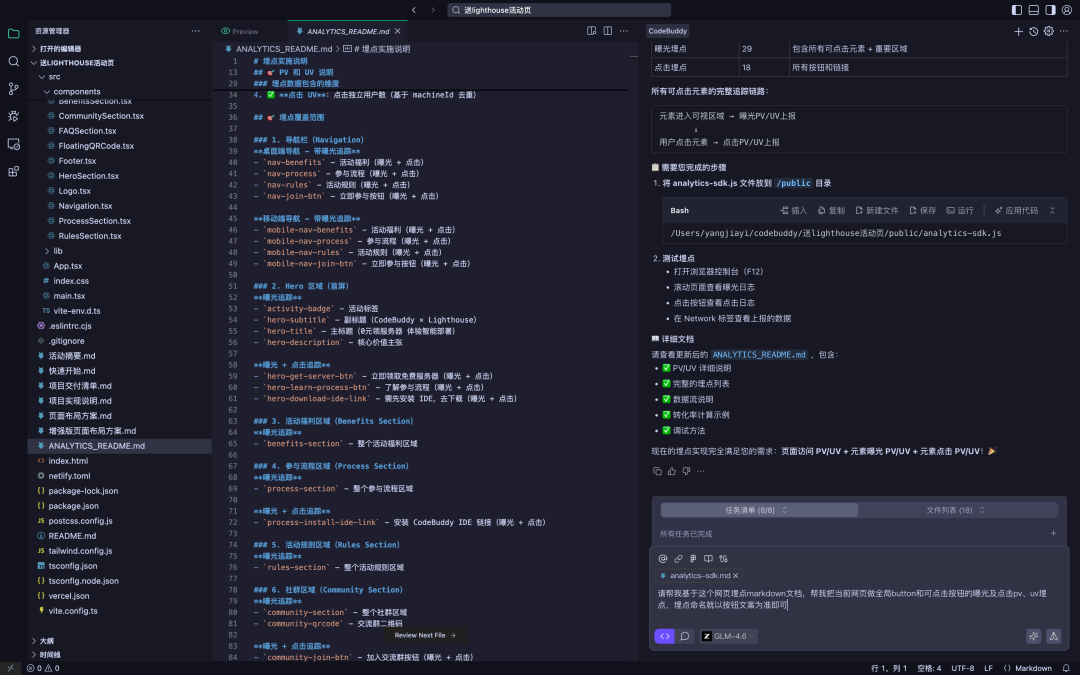The height and width of the screenshot is (675, 1080).
Task: Select the ANALYTICS_README.md editor tab
Action: (x=347, y=32)
